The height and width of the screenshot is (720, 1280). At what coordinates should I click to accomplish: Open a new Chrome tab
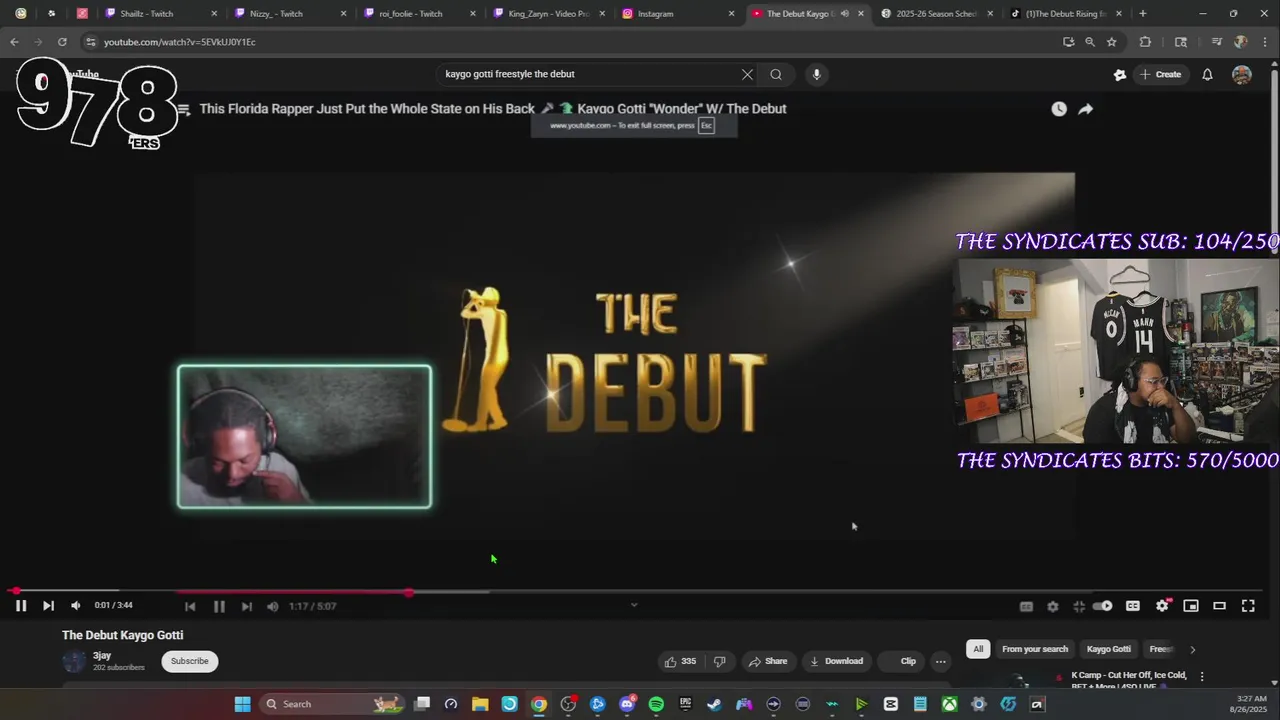(x=1143, y=14)
